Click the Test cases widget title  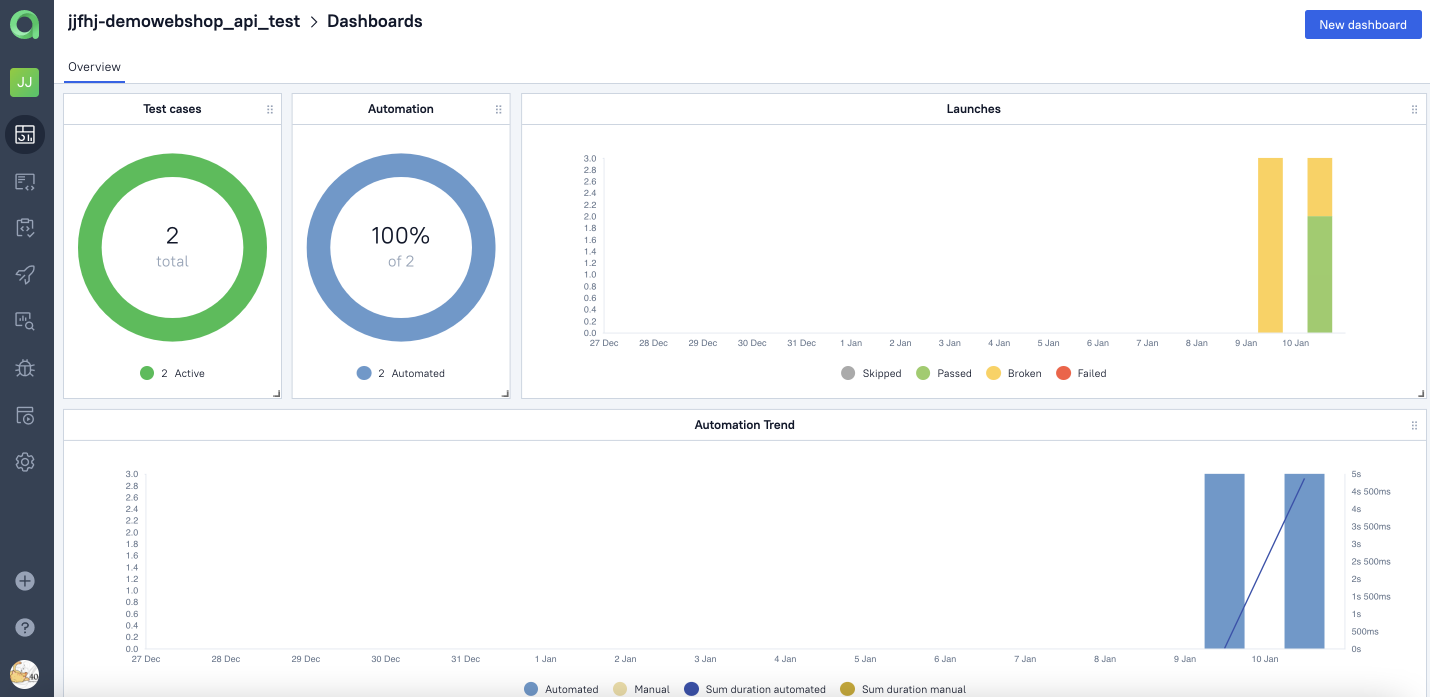pyautogui.click(x=172, y=109)
